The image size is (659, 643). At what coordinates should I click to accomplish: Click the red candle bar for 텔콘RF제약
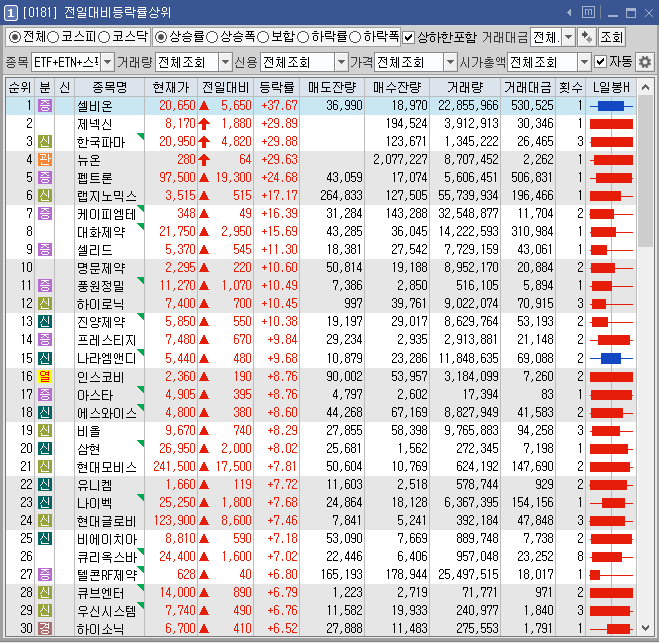(595, 575)
